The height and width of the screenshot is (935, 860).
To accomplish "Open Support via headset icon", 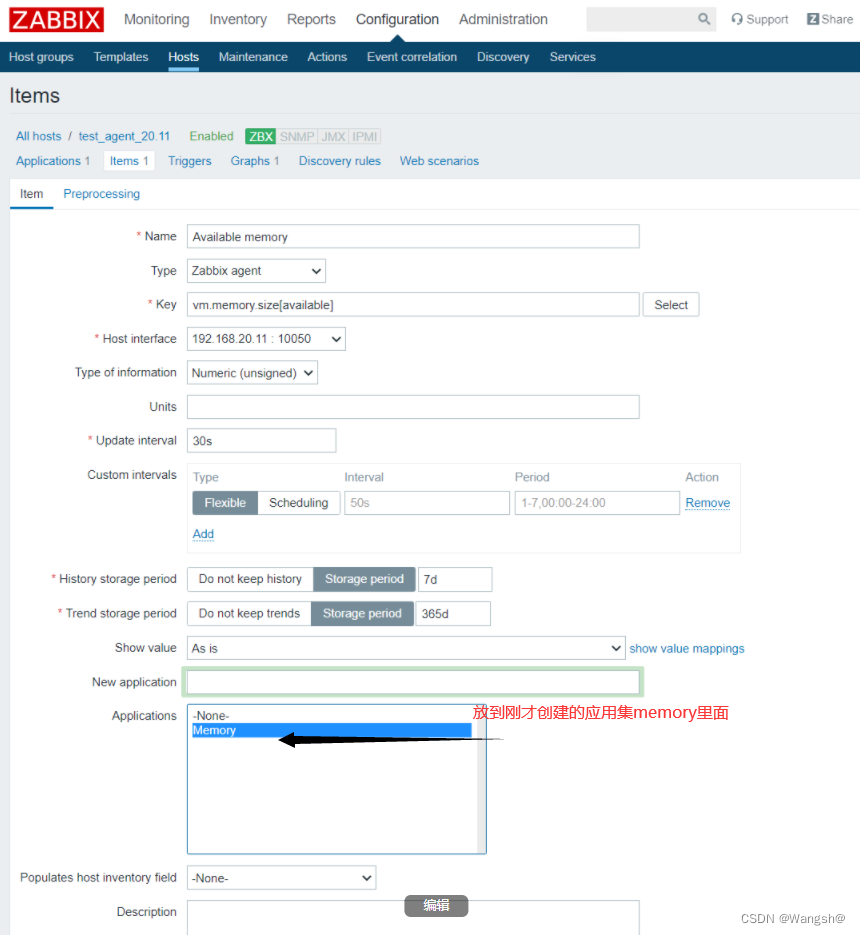I will pyautogui.click(x=737, y=19).
